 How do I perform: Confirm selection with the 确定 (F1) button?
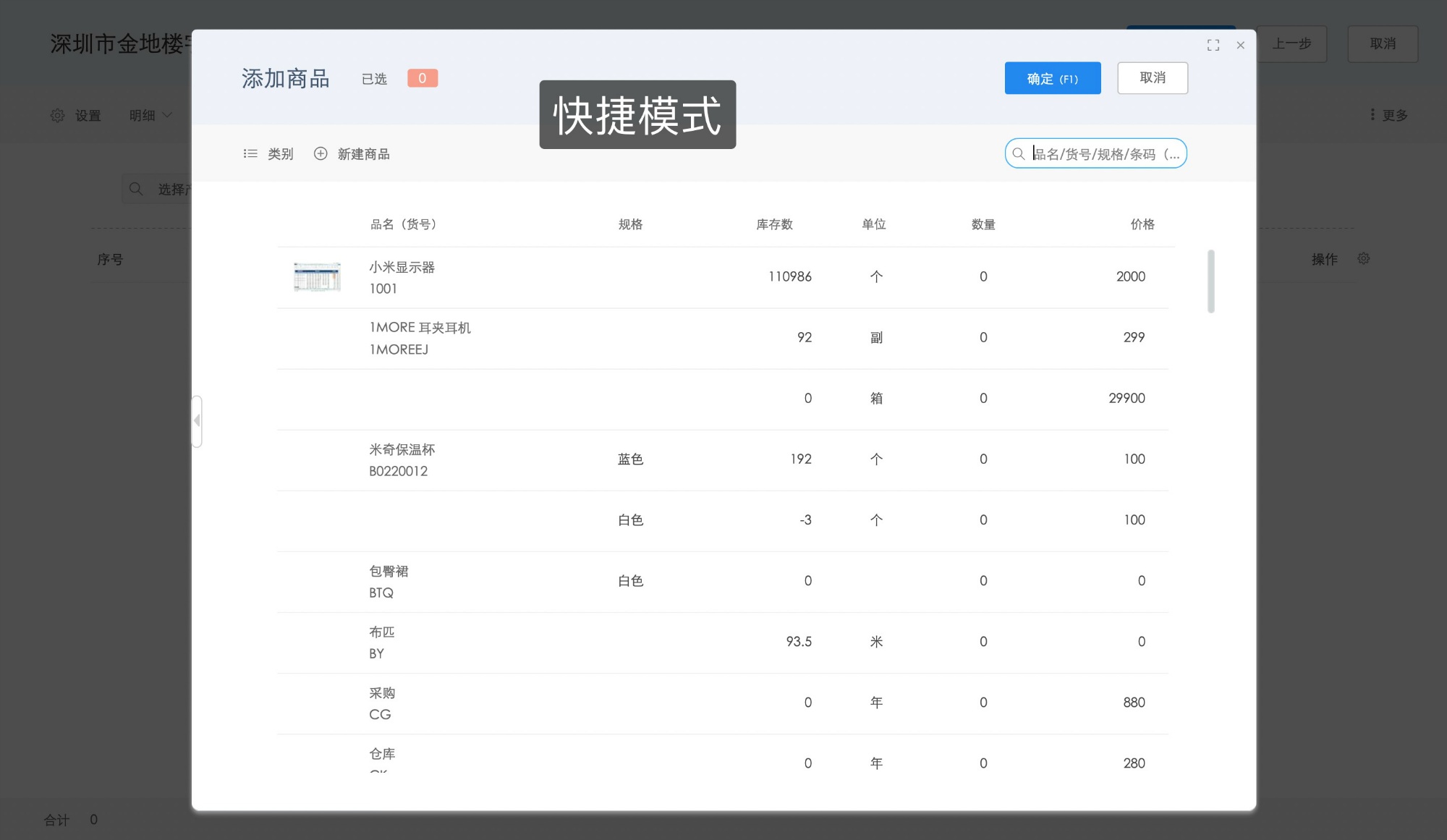tap(1053, 78)
